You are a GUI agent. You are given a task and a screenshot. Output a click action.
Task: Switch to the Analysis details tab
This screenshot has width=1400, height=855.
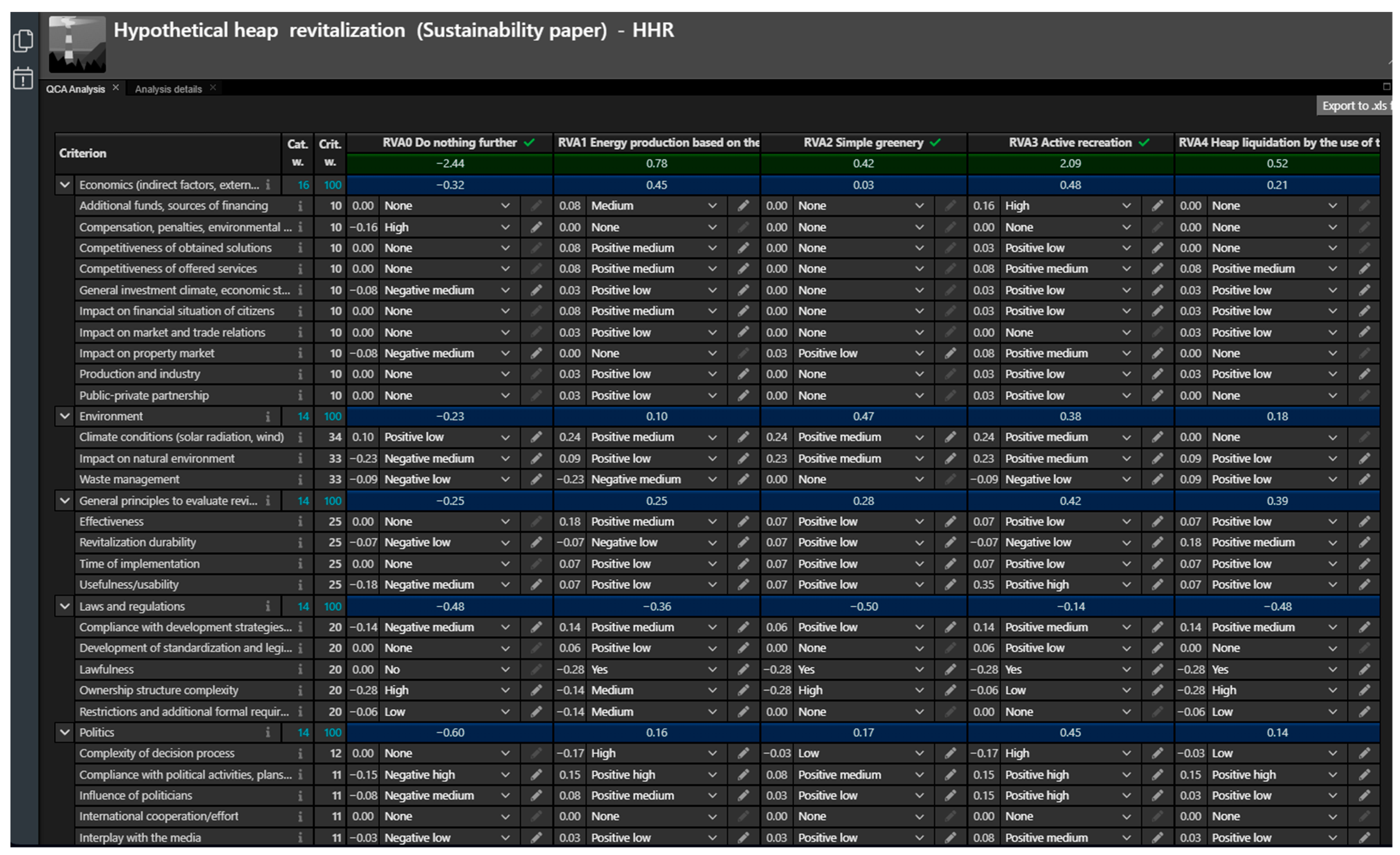pos(168,89)
